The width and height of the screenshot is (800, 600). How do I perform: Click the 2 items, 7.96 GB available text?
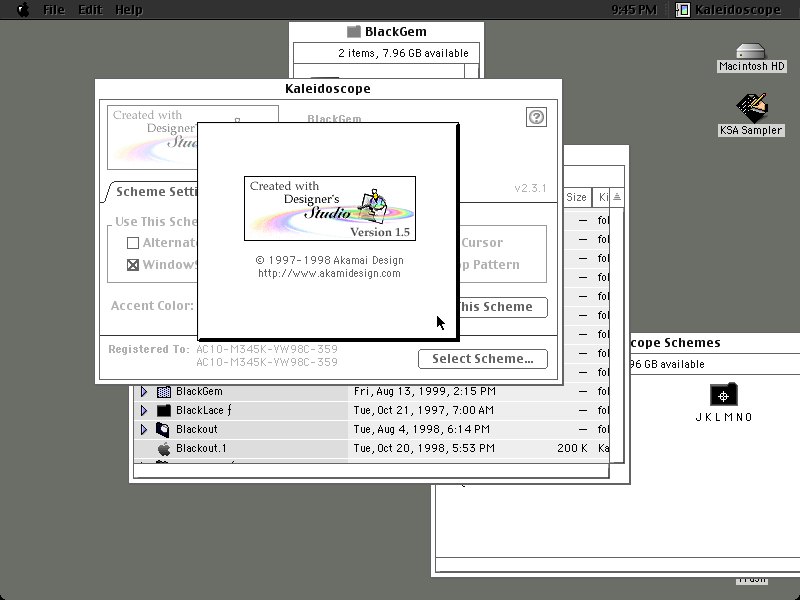(403, 53)
